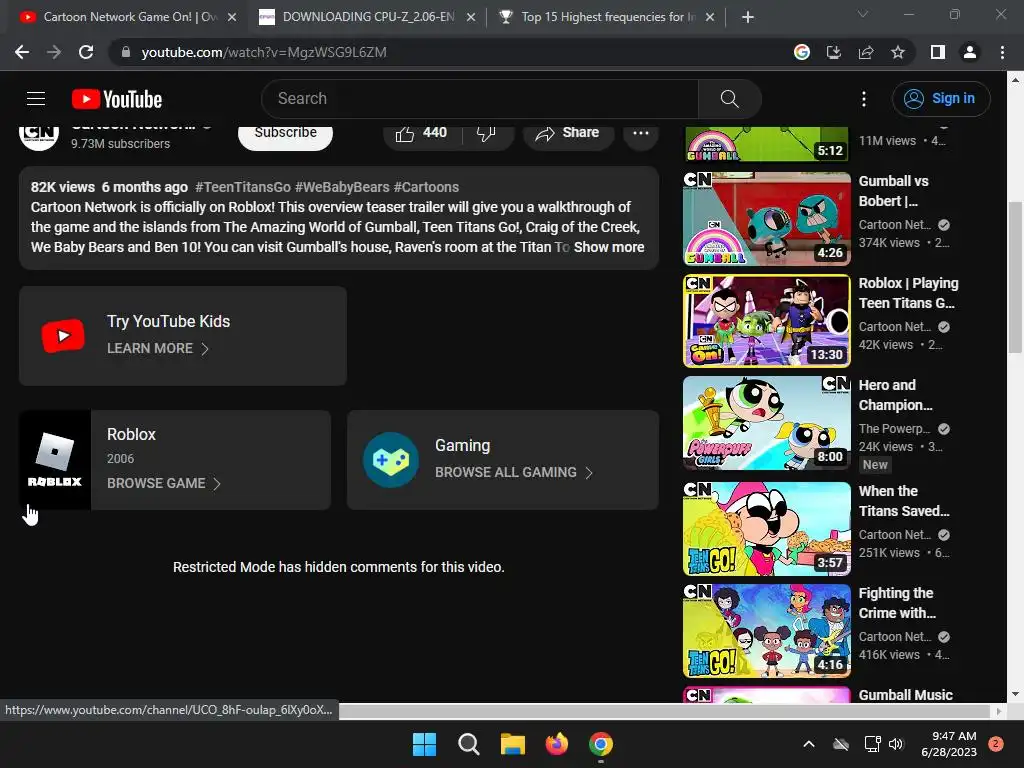Expand description with Show more
The height and width of the screenshot is (768, 1024).
[609, 247]
